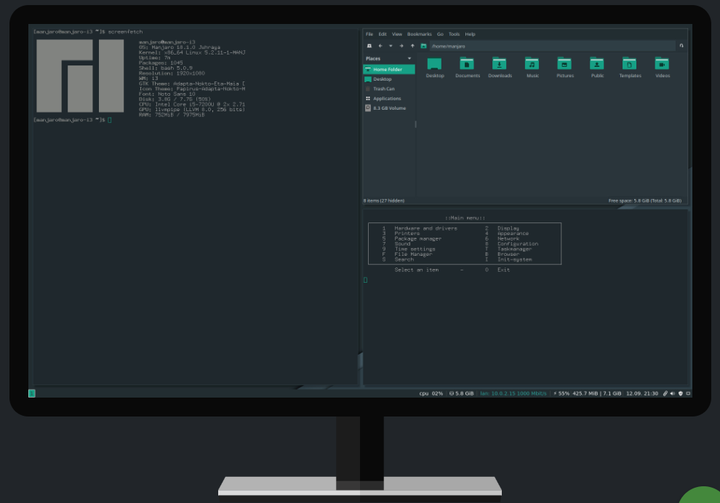Click "Sound" entry in Main menu
The width and height of the screenshot is (720, 503).
[402, 244]
